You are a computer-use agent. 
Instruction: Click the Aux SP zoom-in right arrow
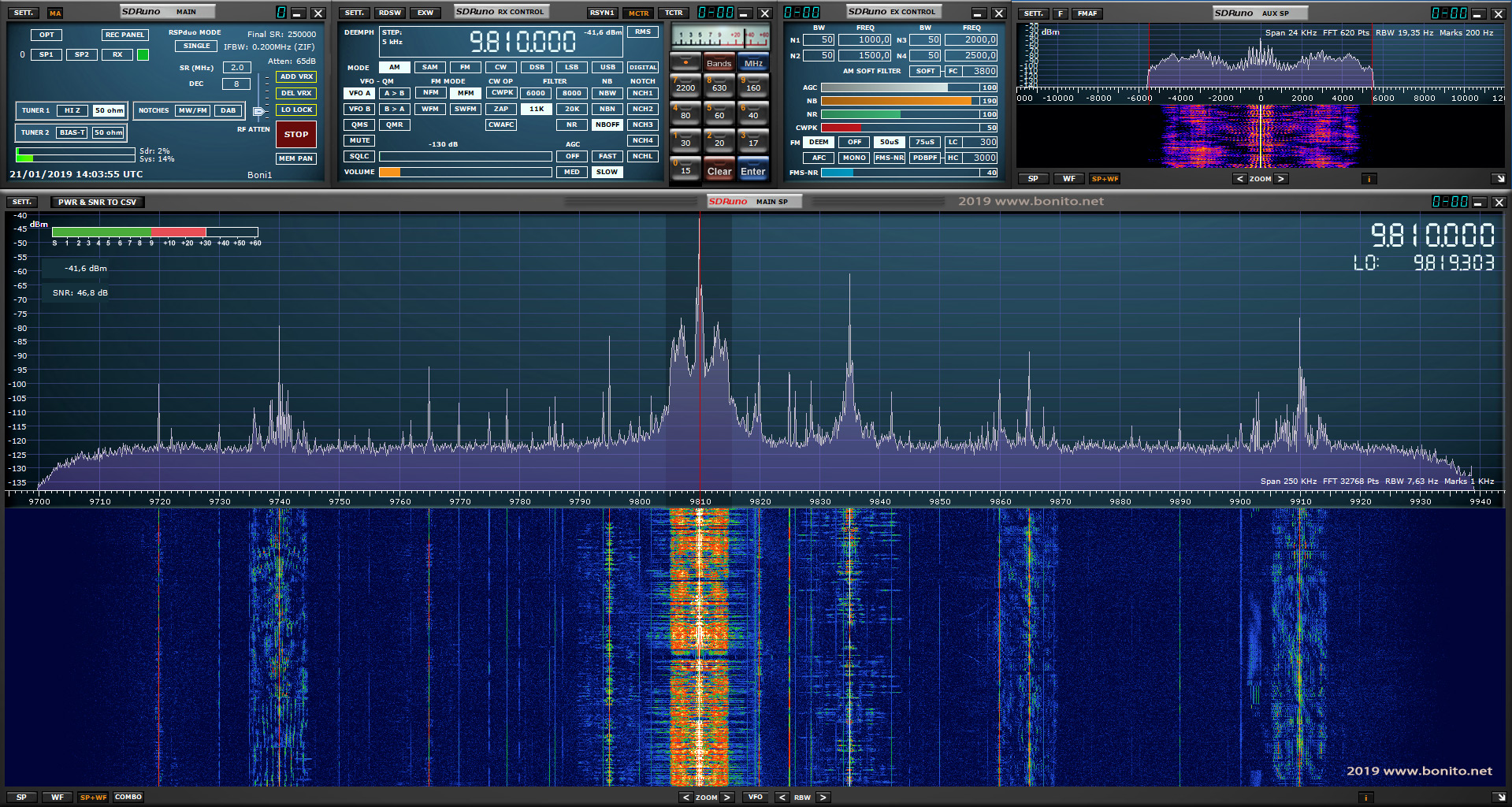pyautogui.click(x=1281, y=179)
